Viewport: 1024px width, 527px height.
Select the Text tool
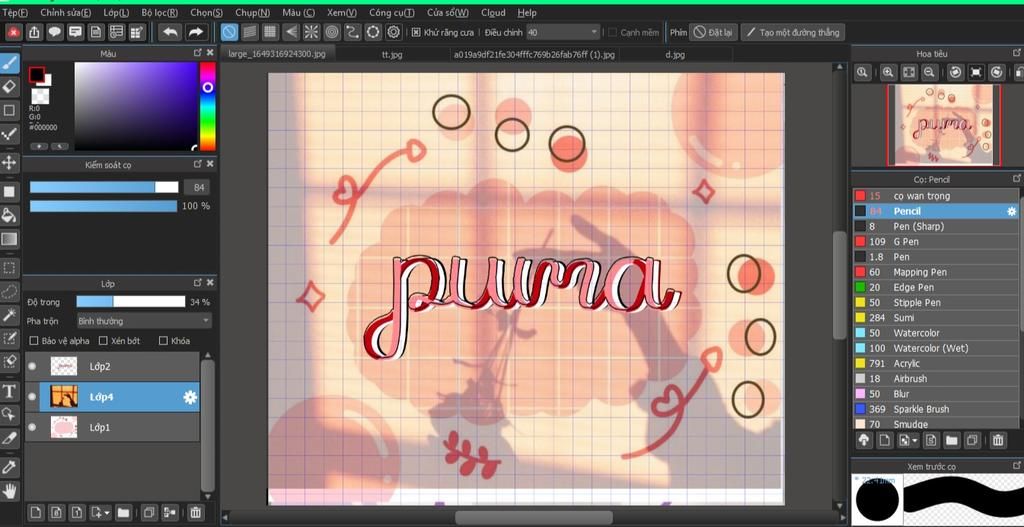[9, 391]
